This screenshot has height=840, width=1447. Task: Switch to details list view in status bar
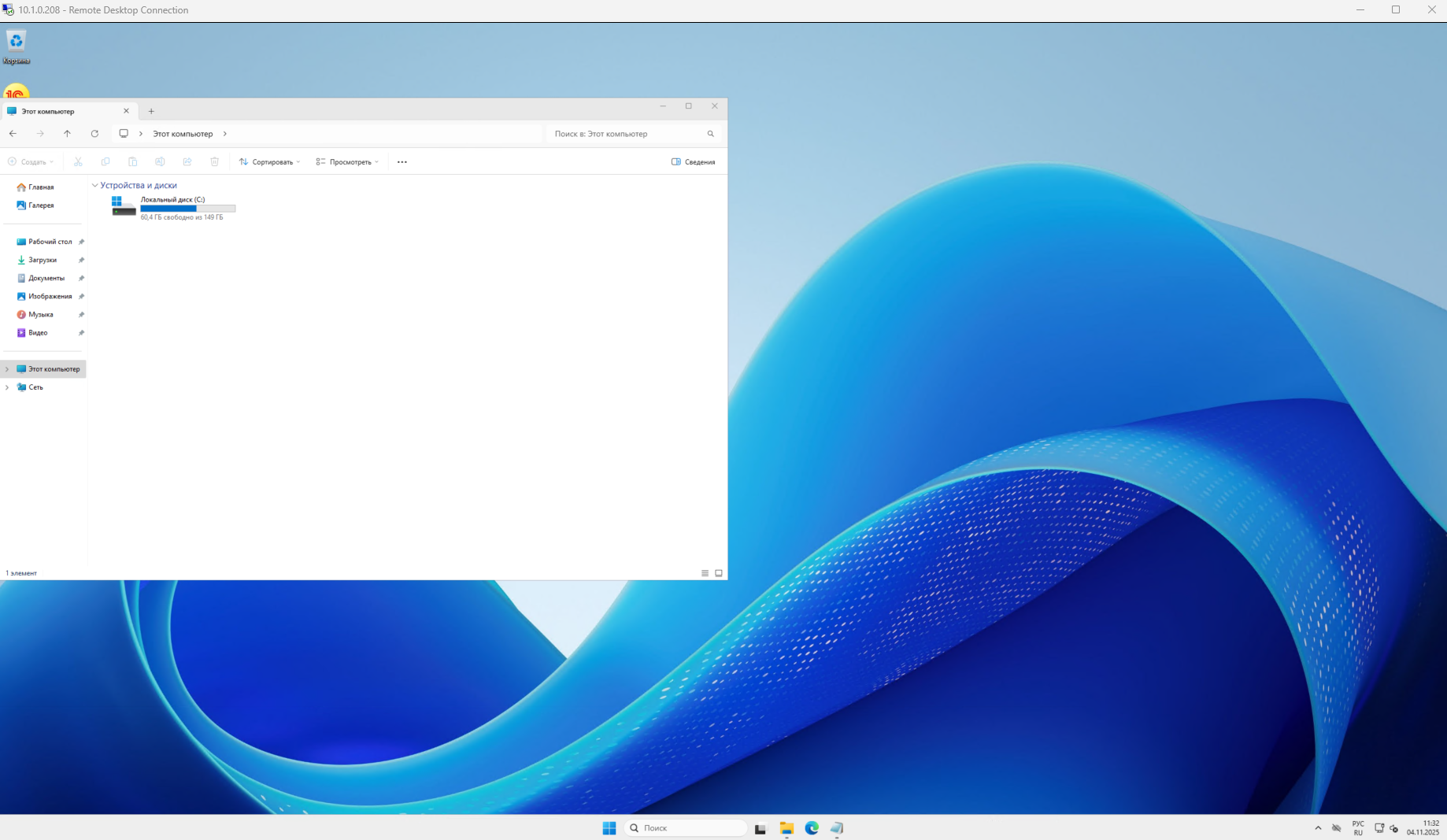(x=705, y=573)
